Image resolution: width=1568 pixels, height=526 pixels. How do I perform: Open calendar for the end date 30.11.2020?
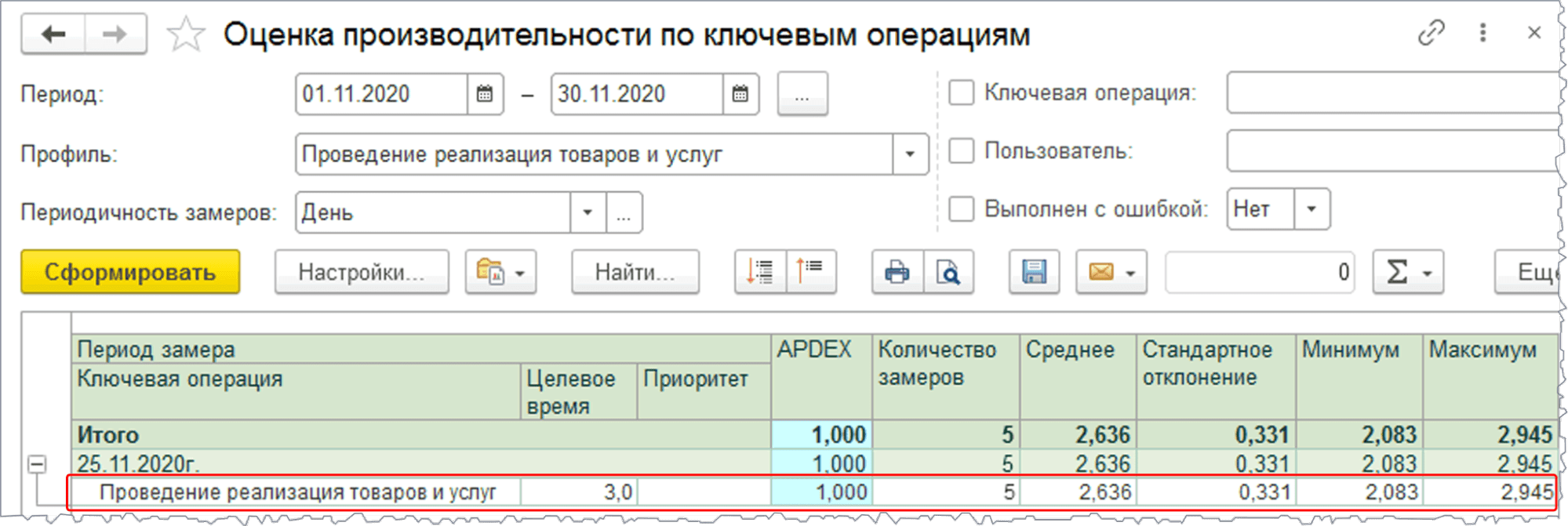(x=740, y=94)
